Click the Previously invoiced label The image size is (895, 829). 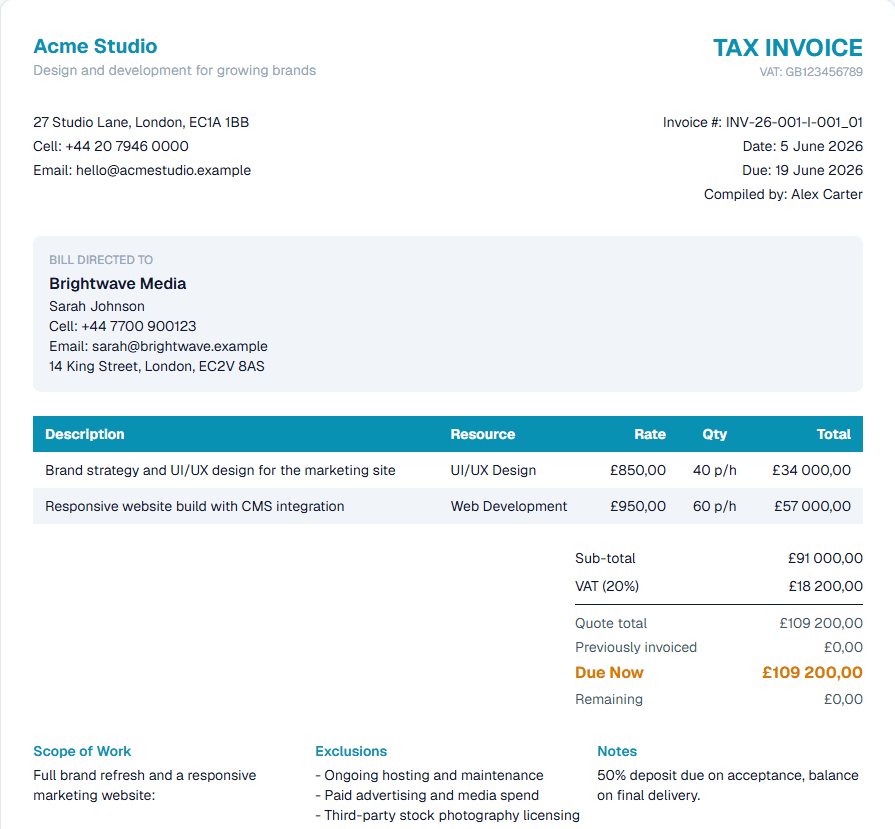tap(636, 647)
